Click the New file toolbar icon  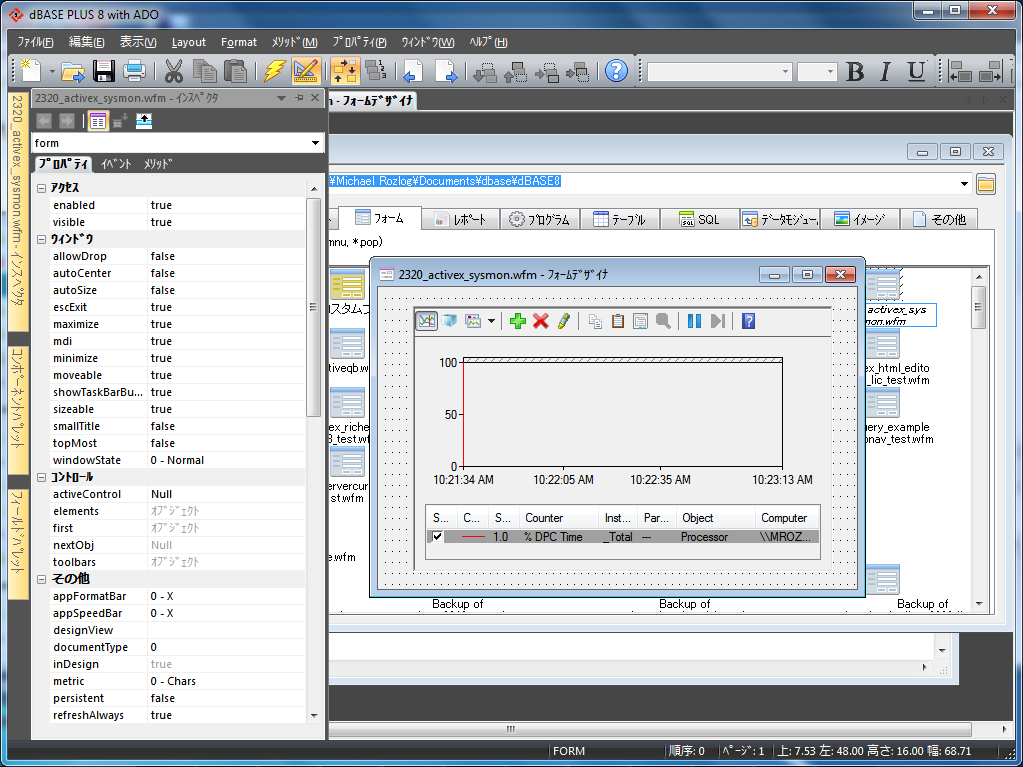(31, 70)
